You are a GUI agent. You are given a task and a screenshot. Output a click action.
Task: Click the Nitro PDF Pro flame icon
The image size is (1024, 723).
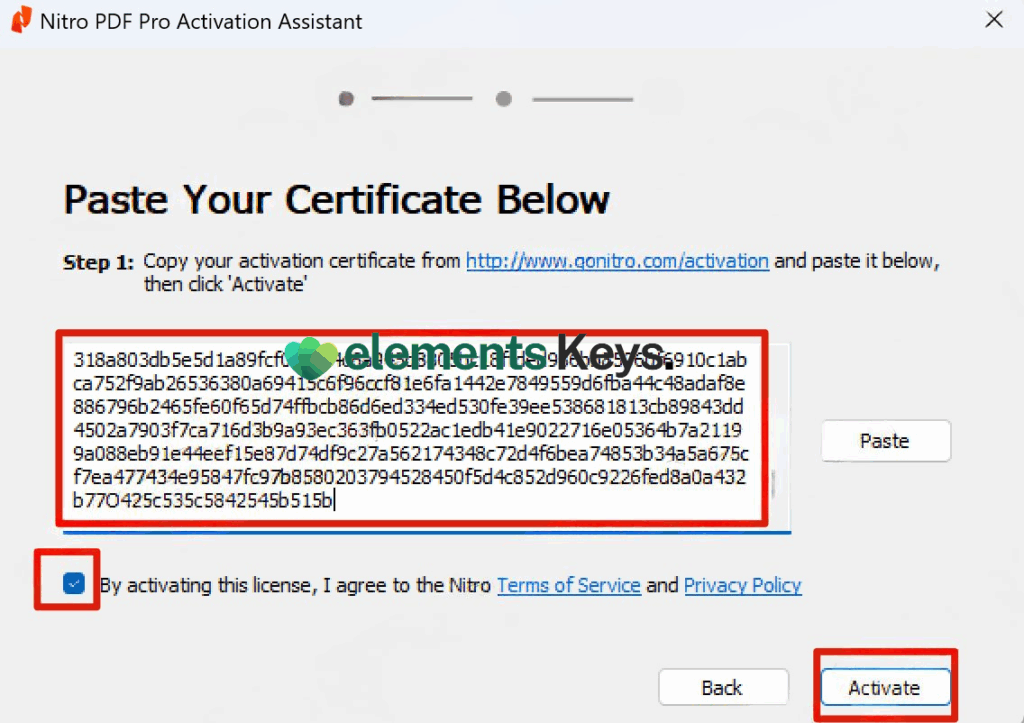point(20,19)
